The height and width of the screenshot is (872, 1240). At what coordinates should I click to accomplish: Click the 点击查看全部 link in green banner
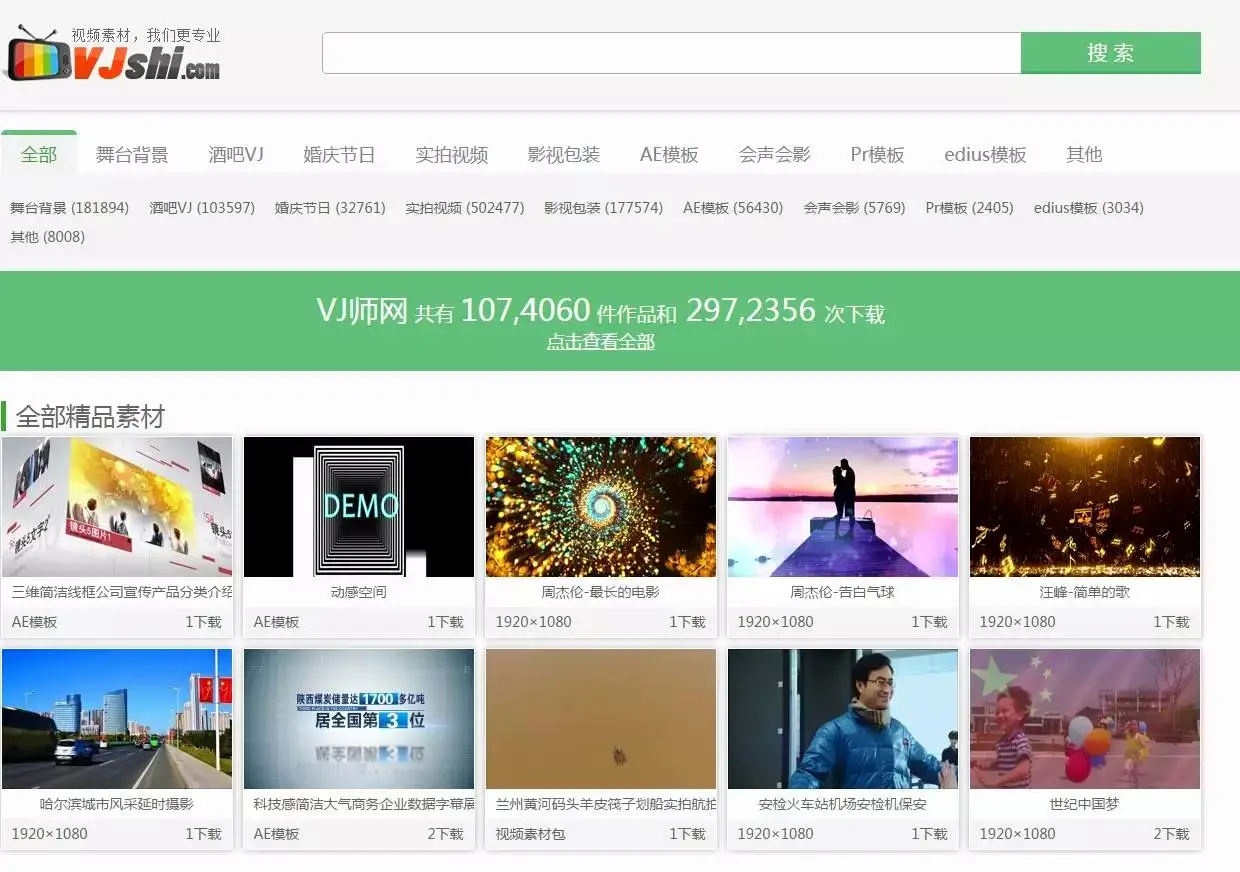coord(600,341)
